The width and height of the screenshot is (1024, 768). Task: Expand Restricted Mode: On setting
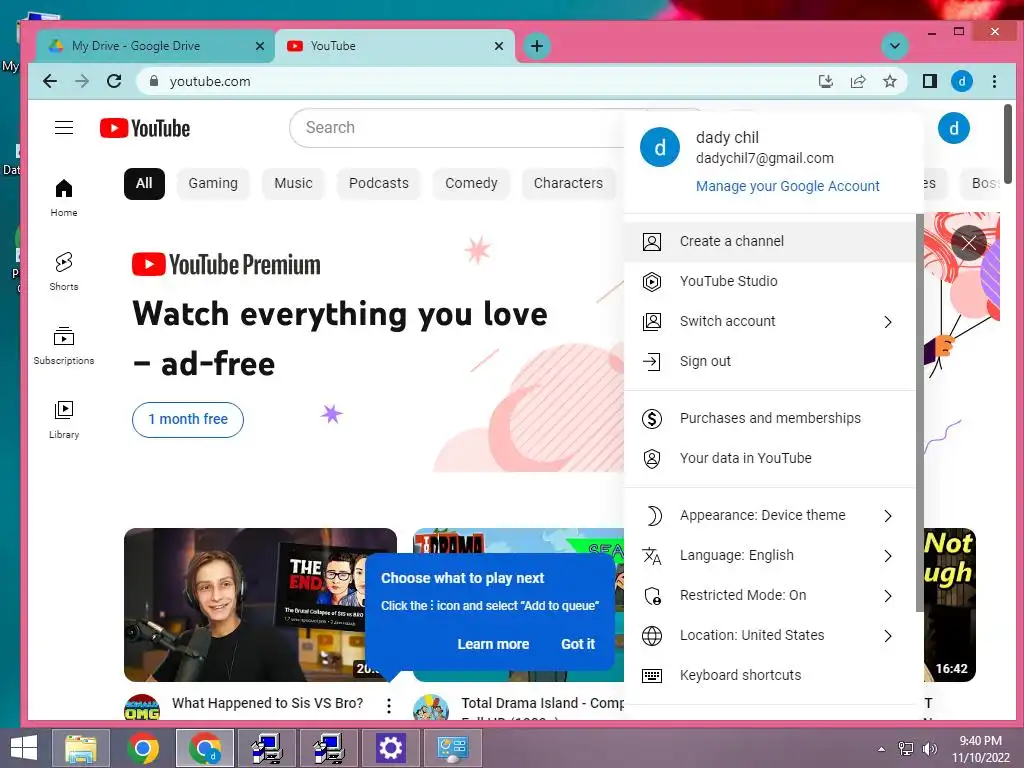[x=769, y=596]
